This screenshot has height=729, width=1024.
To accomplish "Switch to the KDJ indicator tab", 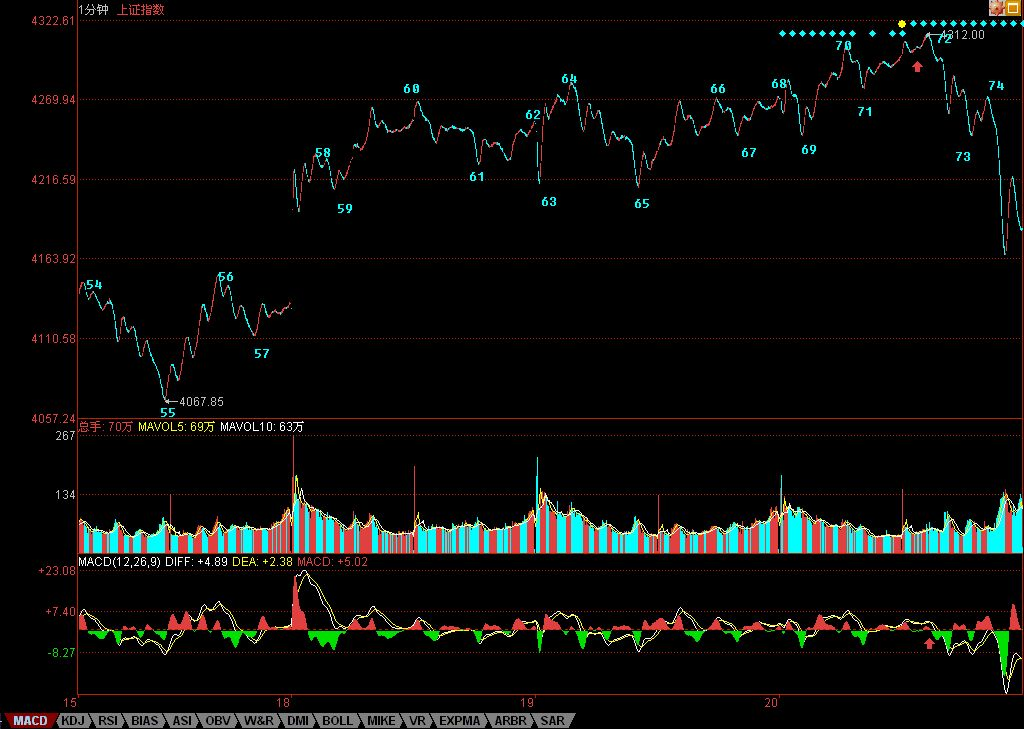I will tap(73, 720).
